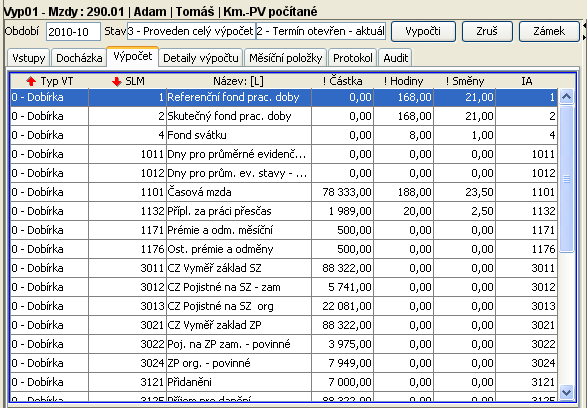This screenshot has height=408, width=587.
Task: Switch to the Vstupy tab
Action: tap(28, 58)
